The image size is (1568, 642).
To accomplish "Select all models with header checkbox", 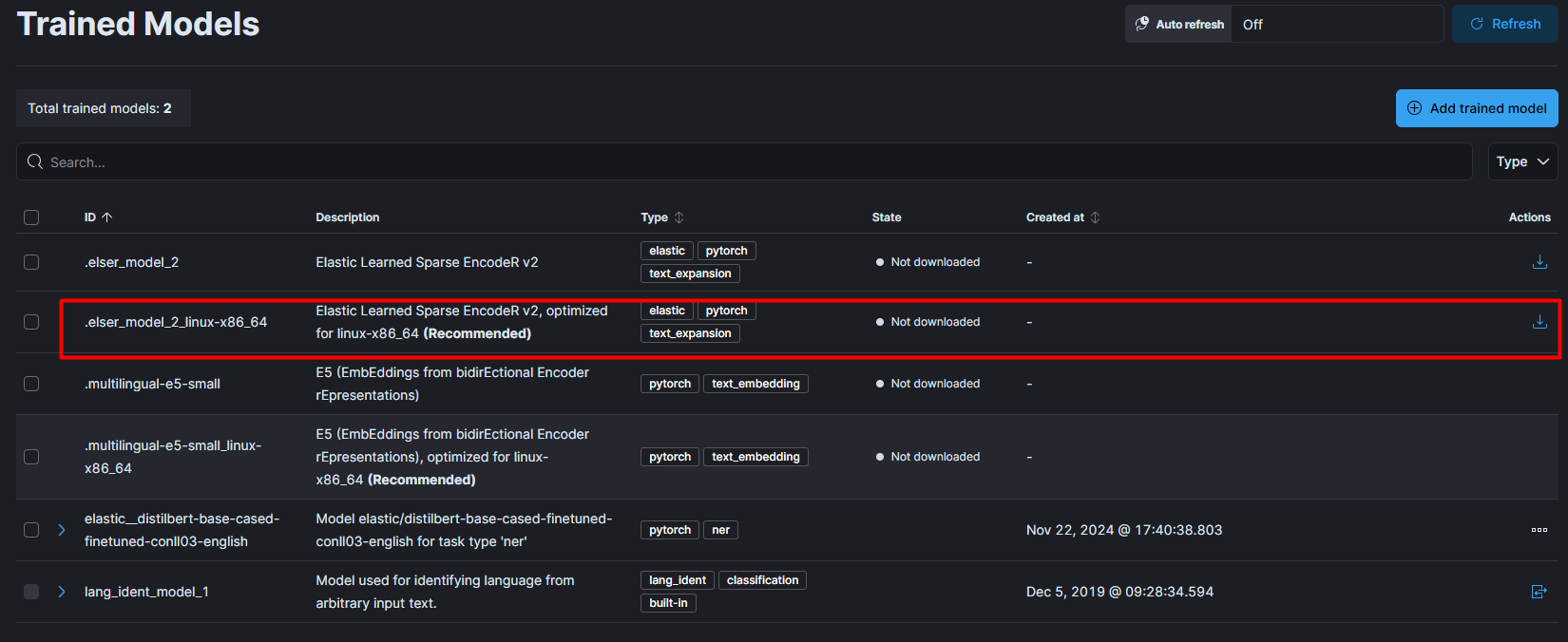I will [x=31, y=217].
